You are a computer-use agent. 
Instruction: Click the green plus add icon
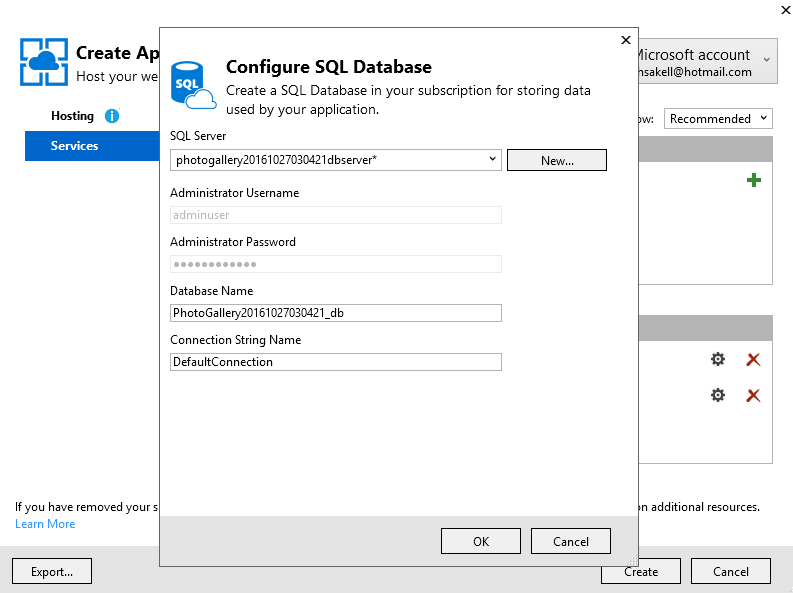click(753, 180)
